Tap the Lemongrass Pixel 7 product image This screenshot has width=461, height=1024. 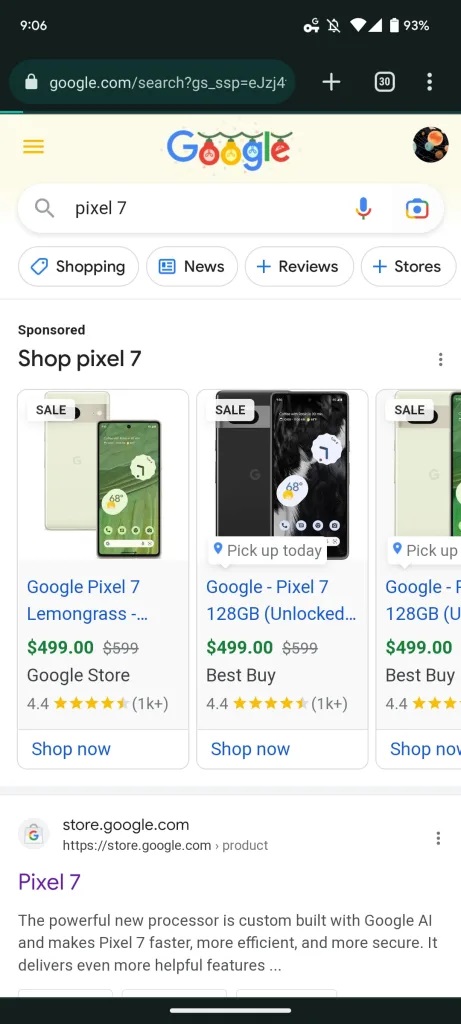103,475
